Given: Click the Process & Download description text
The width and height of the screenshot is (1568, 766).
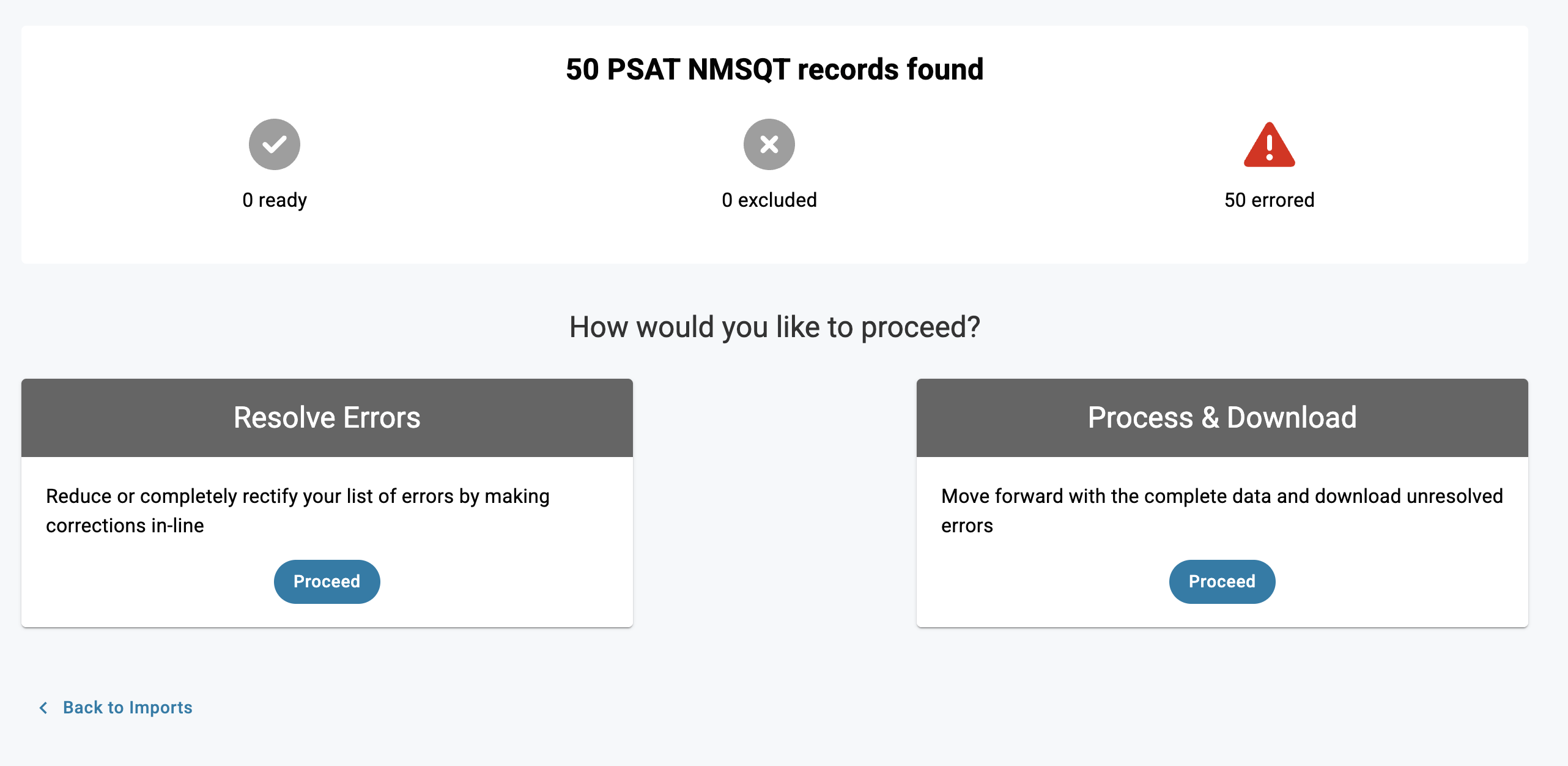Looking at the screenshot, I should 1221,496.
